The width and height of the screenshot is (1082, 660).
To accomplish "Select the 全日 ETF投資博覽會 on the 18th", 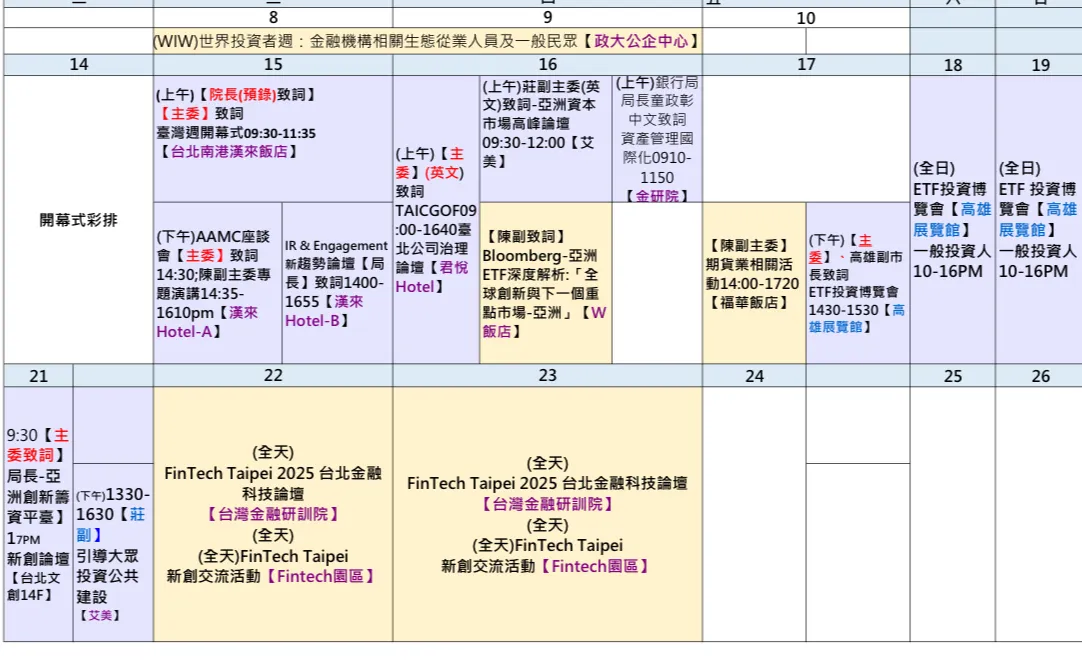I will (952, 220).
